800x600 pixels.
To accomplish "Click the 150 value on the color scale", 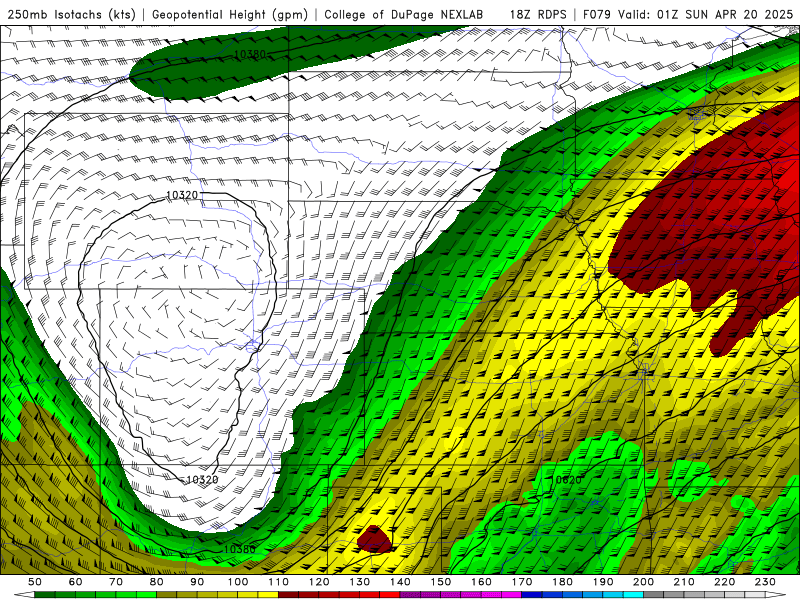I will click(441, 582).
